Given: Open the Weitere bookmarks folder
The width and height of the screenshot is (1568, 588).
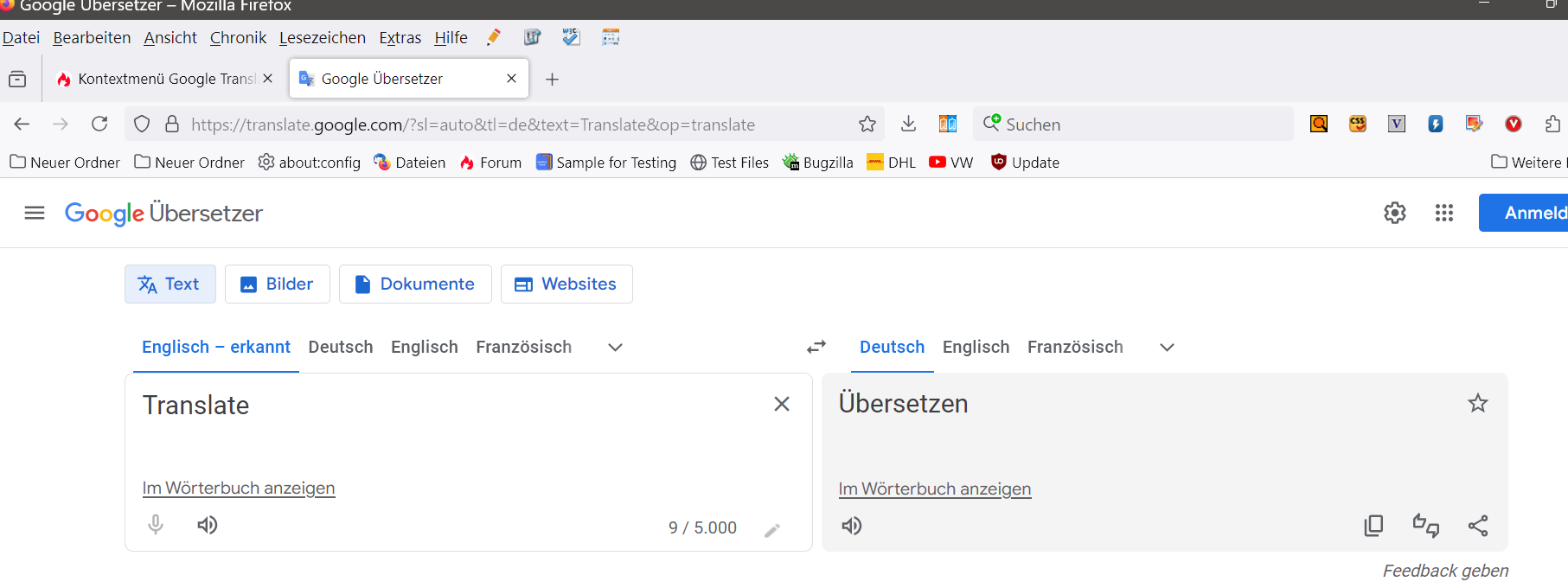Looking at the screenshot, I should tap(1527, 162).
